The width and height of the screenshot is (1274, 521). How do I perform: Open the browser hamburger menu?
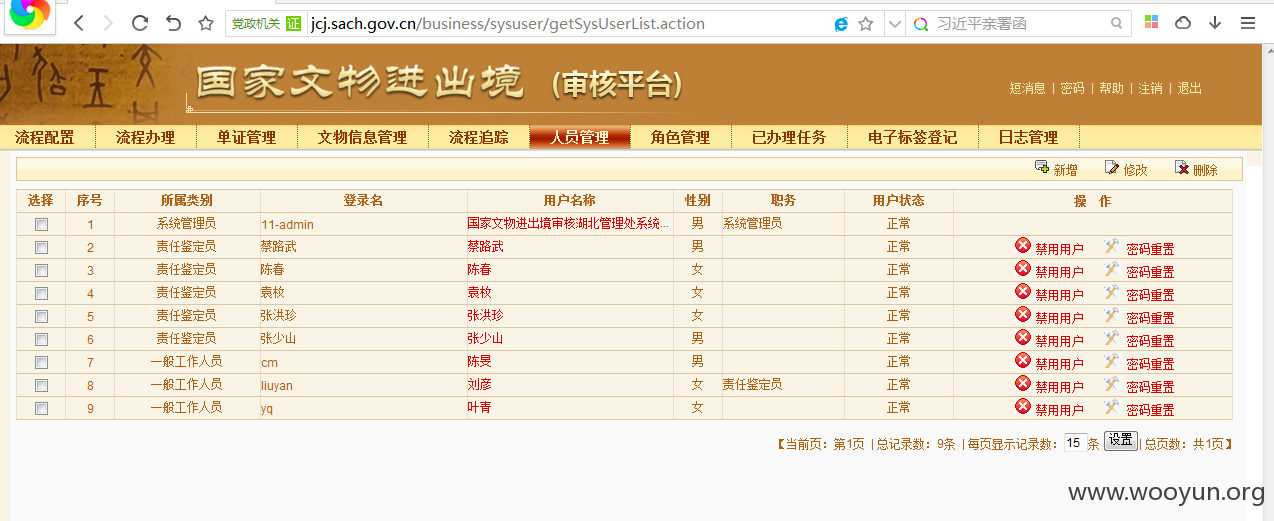pos(1248,23)
